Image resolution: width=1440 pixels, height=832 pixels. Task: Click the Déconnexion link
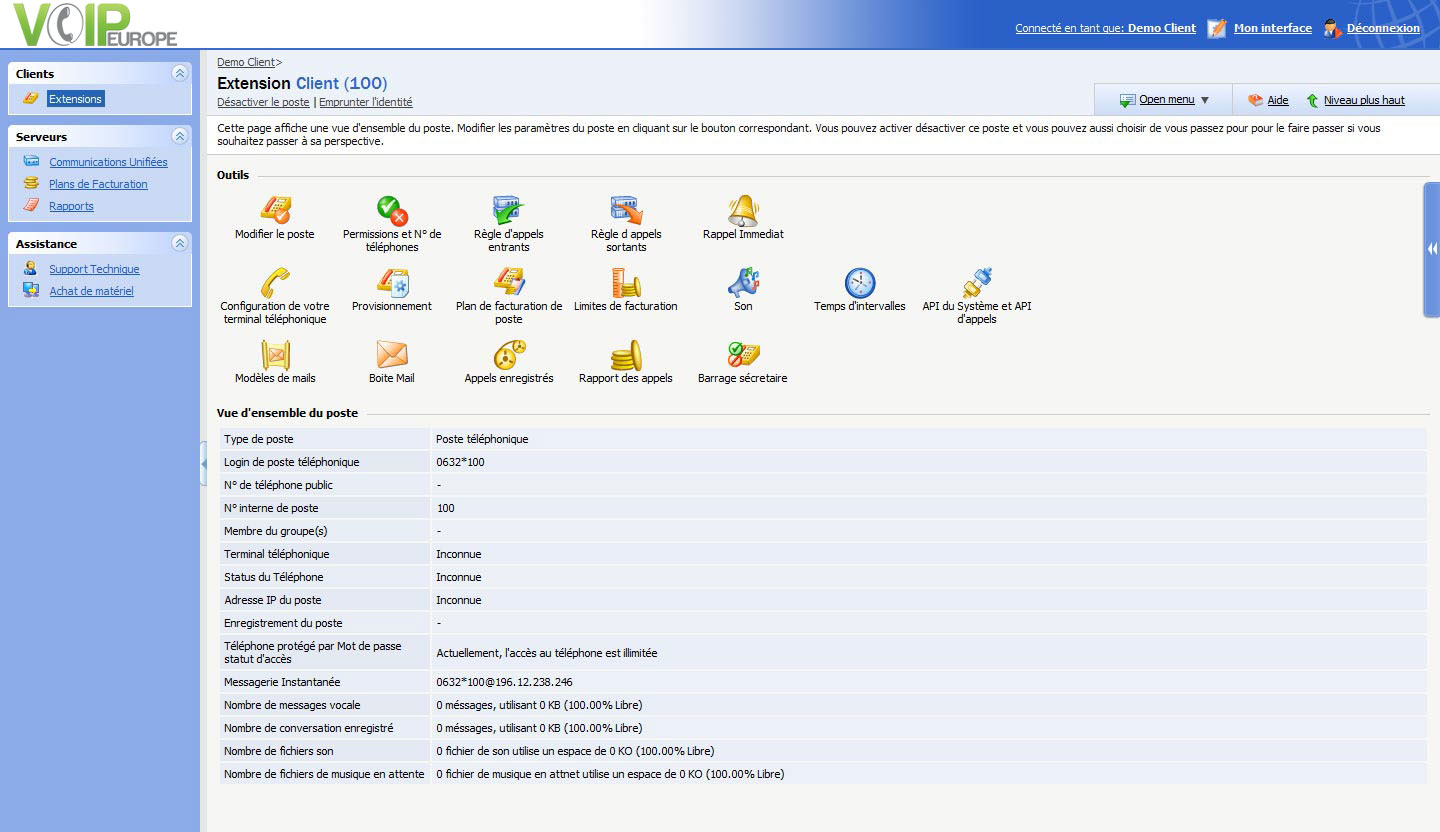click(x=1382, y=28)
